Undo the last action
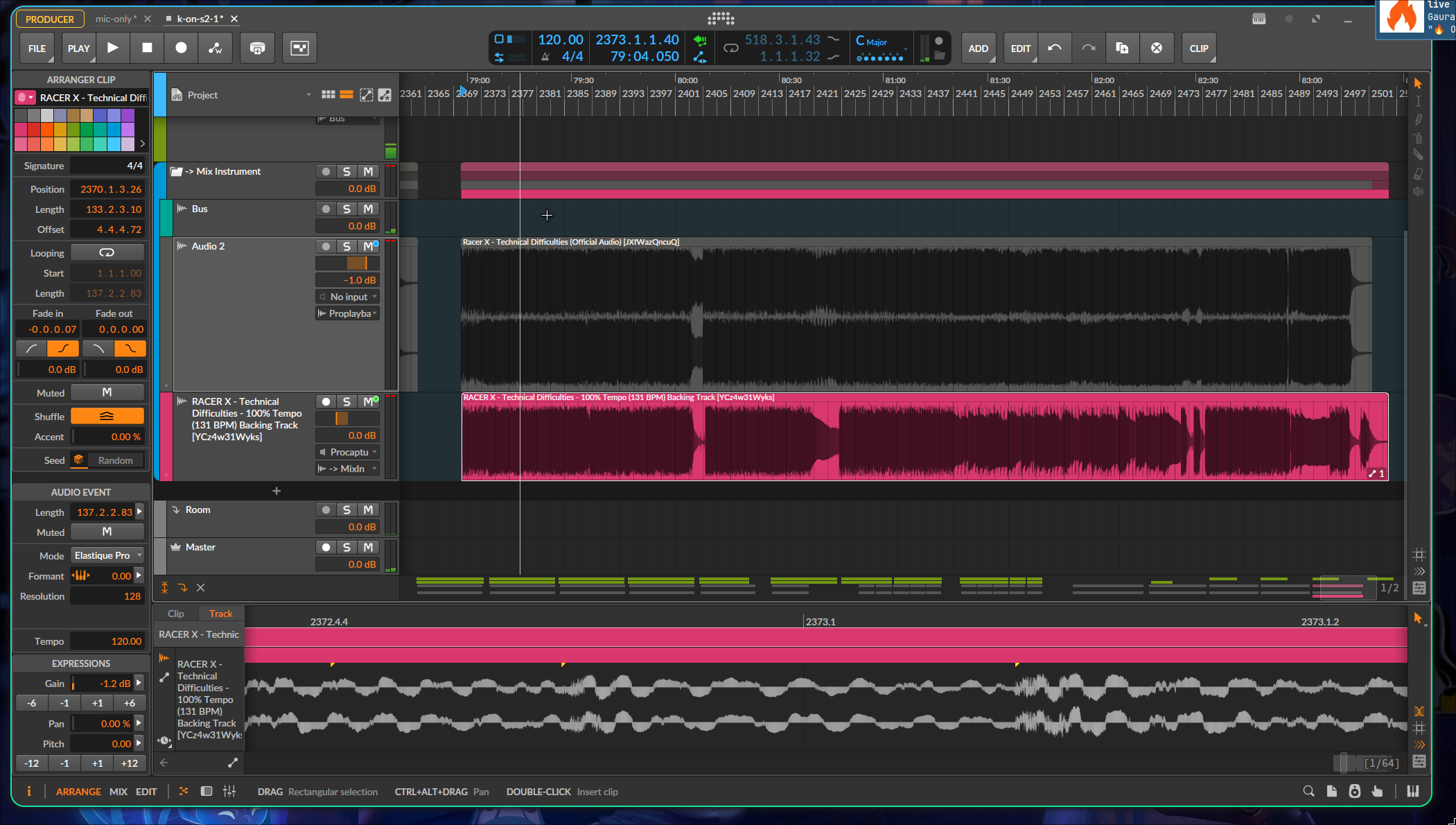Screen dimensions: 1456x825 (1054, 48)
